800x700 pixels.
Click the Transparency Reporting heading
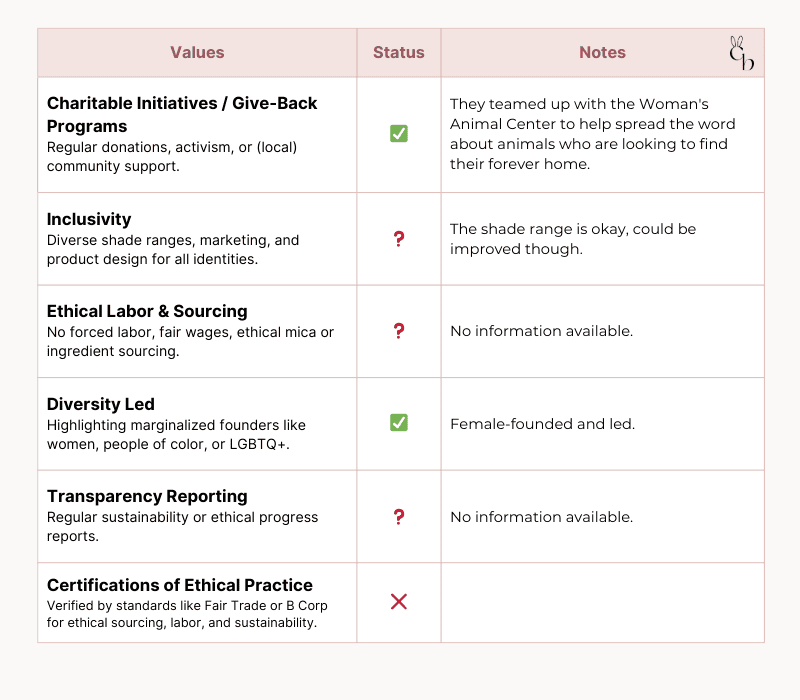click(147, 496)
